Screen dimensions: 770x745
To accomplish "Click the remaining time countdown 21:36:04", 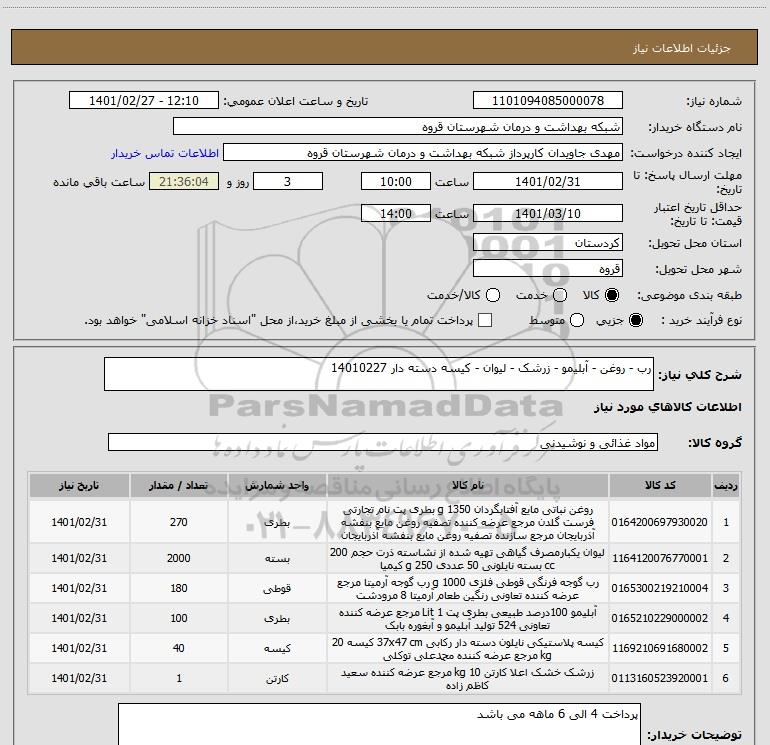I will (x=184, y=182).
